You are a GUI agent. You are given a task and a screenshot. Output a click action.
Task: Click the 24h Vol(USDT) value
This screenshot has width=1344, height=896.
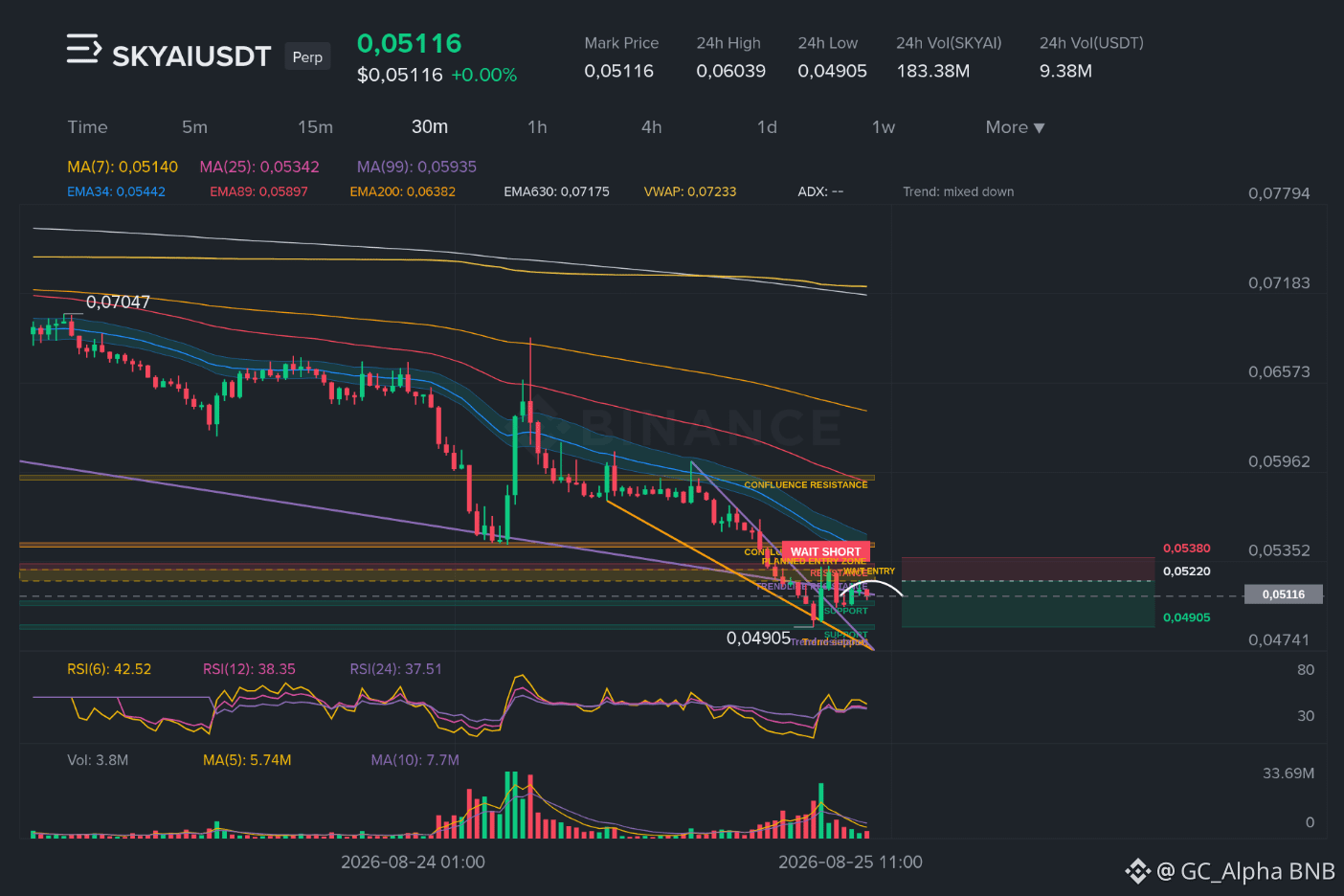(x=1066, y=71)
